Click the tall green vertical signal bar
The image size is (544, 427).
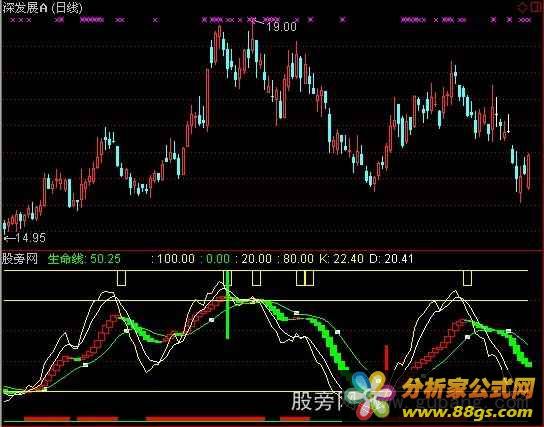[x=228, y=304]
